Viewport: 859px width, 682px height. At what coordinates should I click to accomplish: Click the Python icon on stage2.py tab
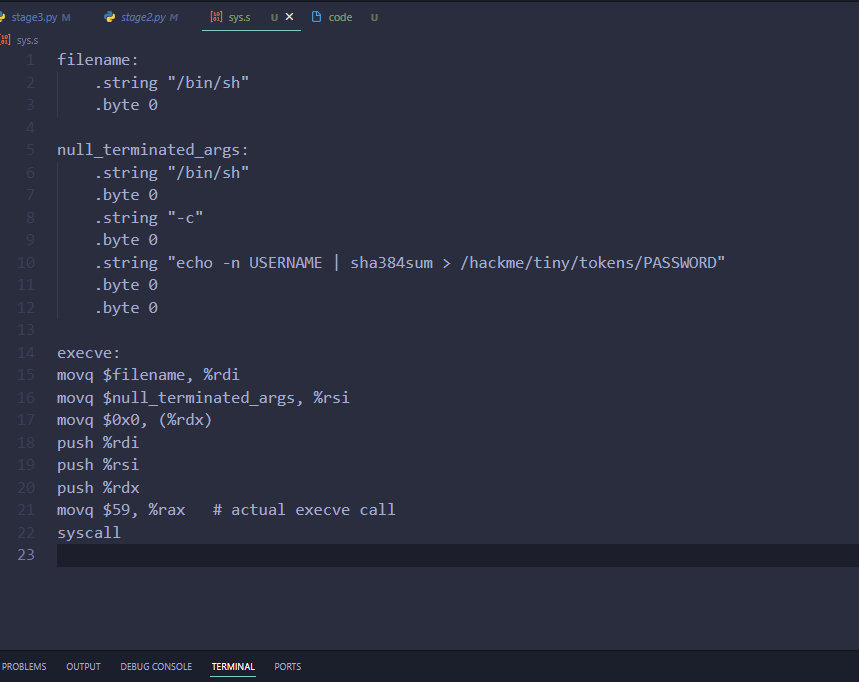[x=109, y=17]
